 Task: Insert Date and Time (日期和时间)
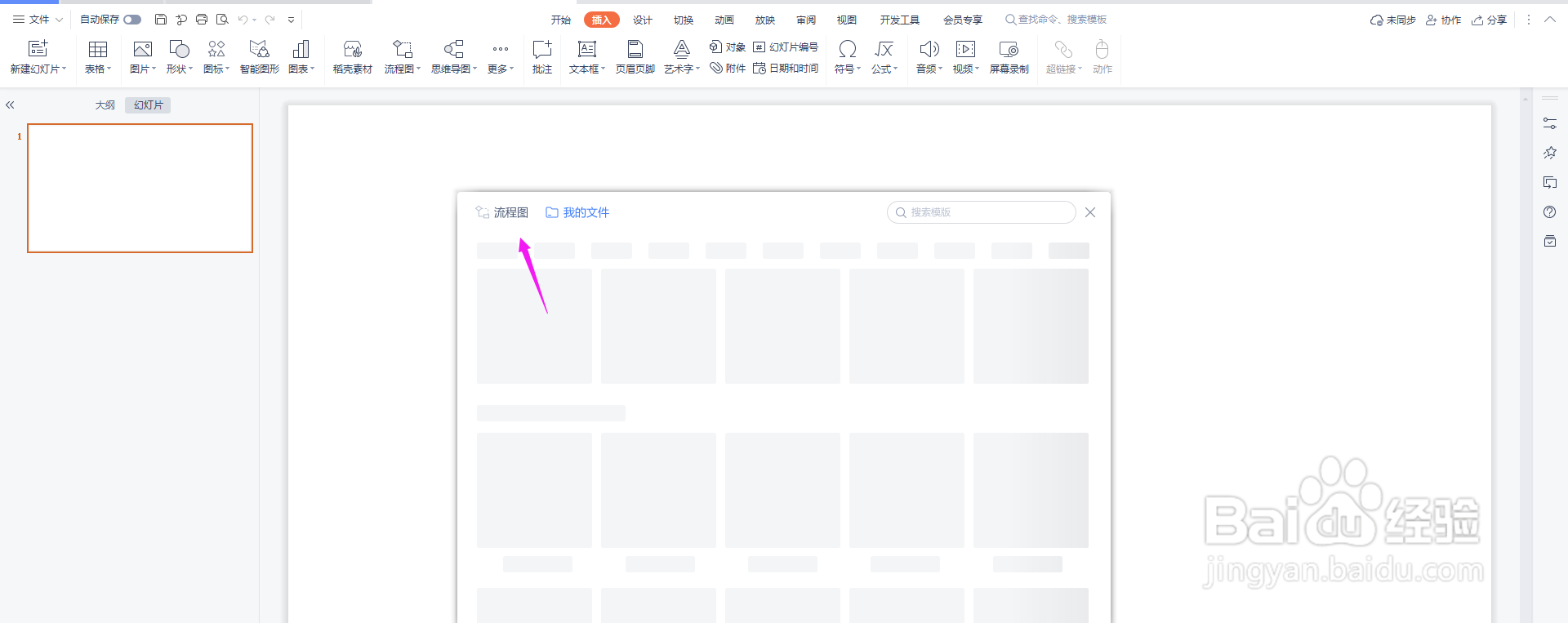[785, 69]
